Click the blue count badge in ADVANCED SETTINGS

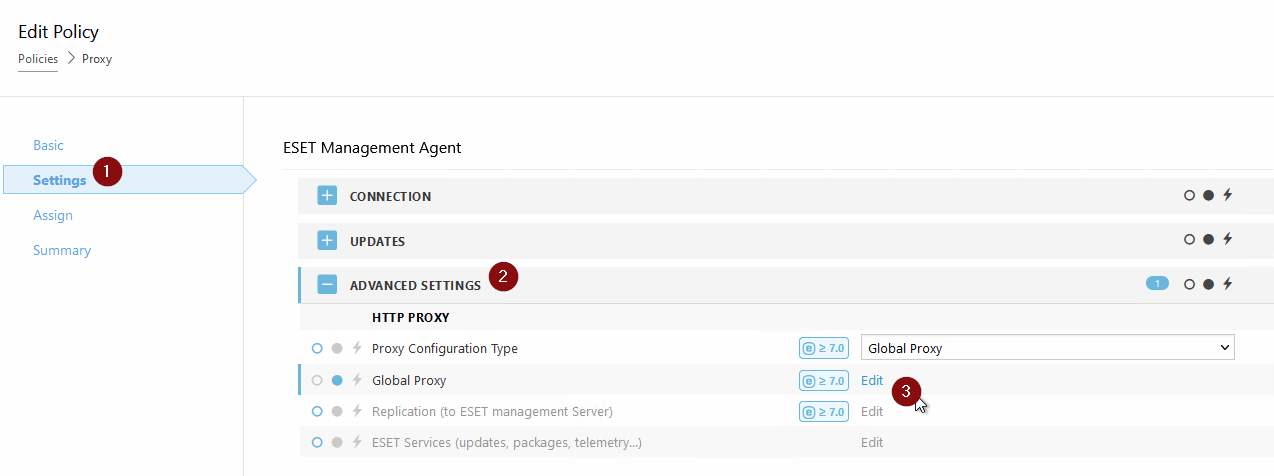(x=1157, y=284)
